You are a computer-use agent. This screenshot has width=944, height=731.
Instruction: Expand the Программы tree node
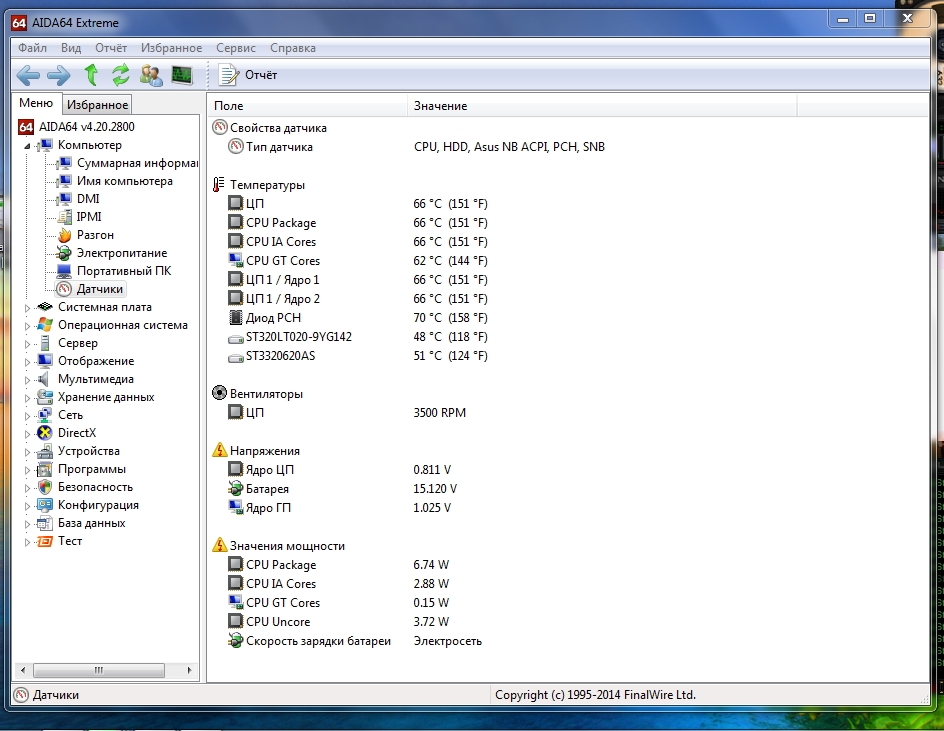click(27, 470)
